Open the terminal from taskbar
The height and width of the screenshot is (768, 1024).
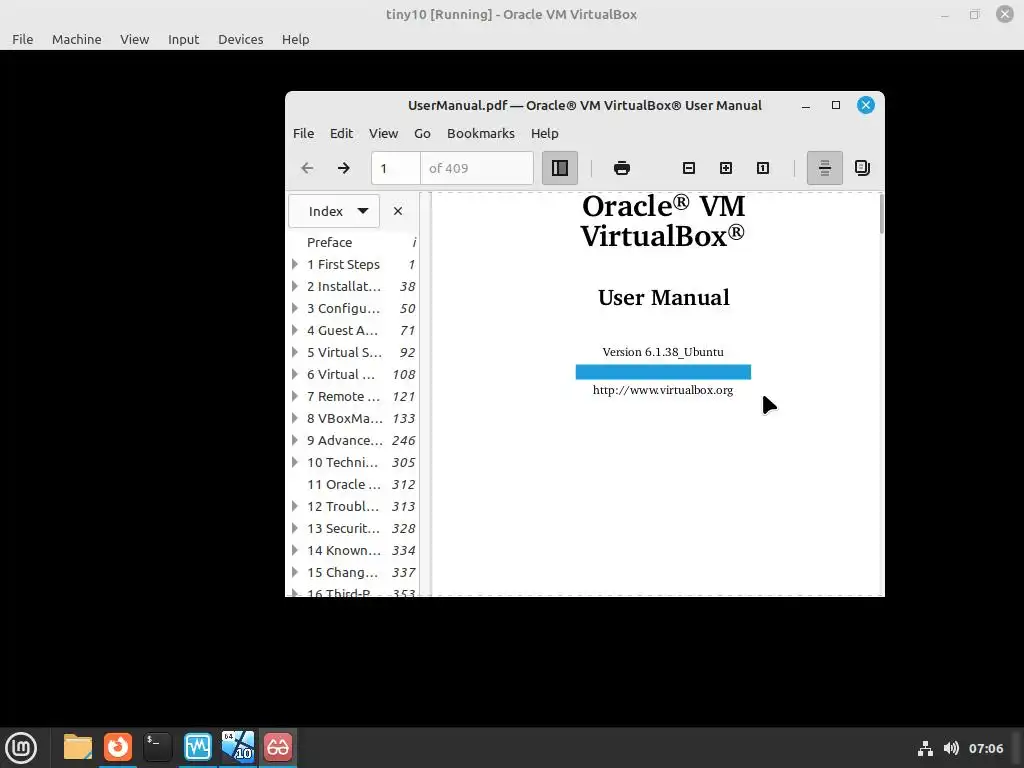[157, 747]
